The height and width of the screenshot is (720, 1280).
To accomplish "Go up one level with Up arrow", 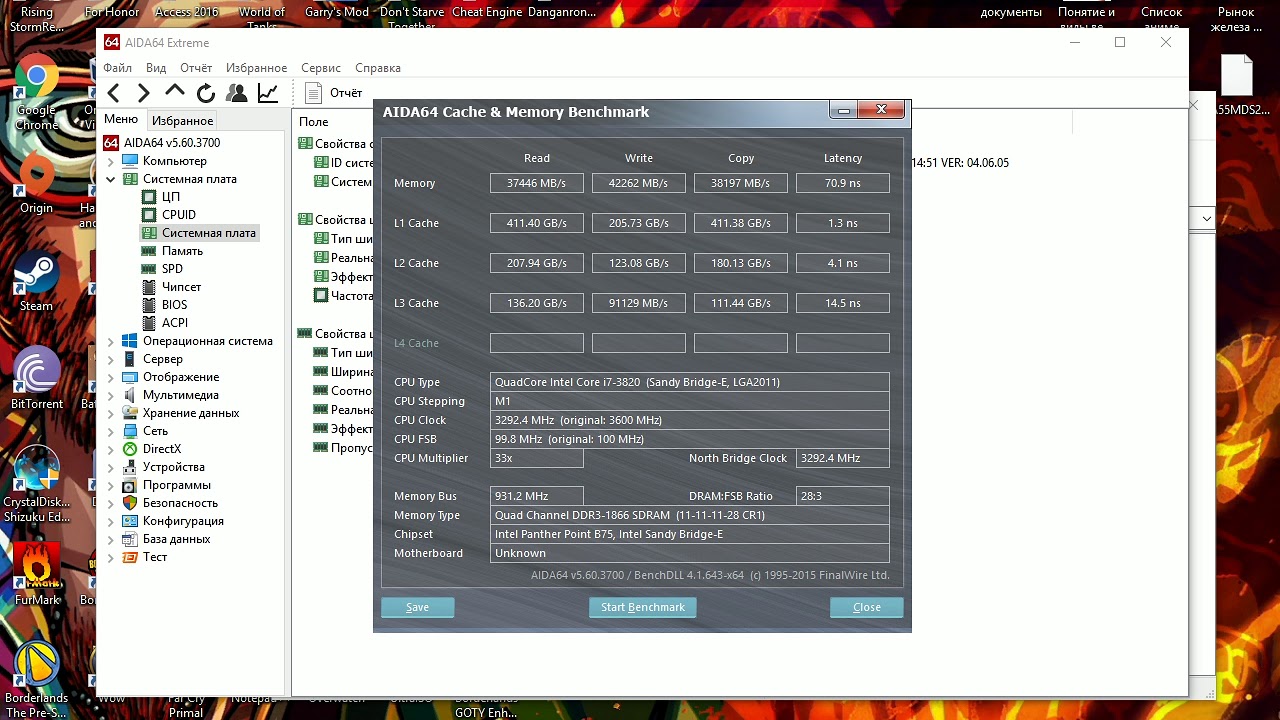I will click(175, 91).
